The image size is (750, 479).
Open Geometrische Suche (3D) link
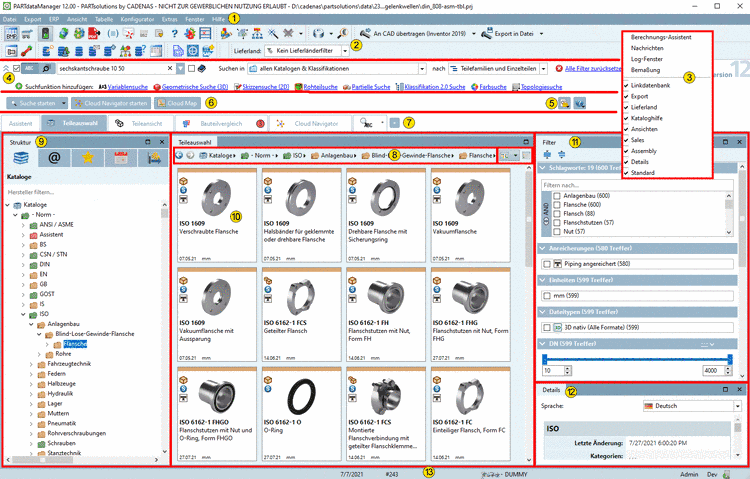tap(195, 87)
